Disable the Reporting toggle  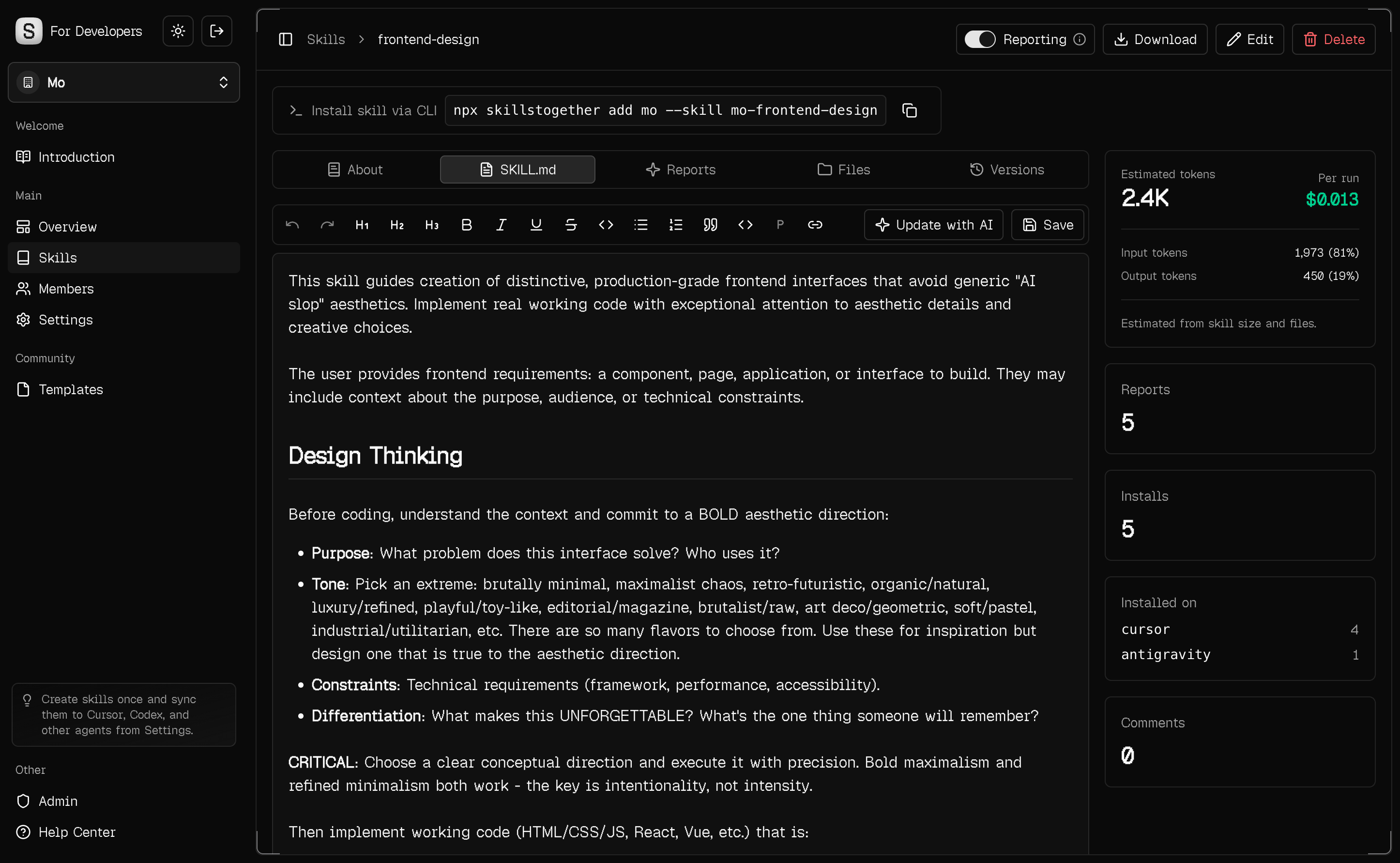[x=981, y=39]
